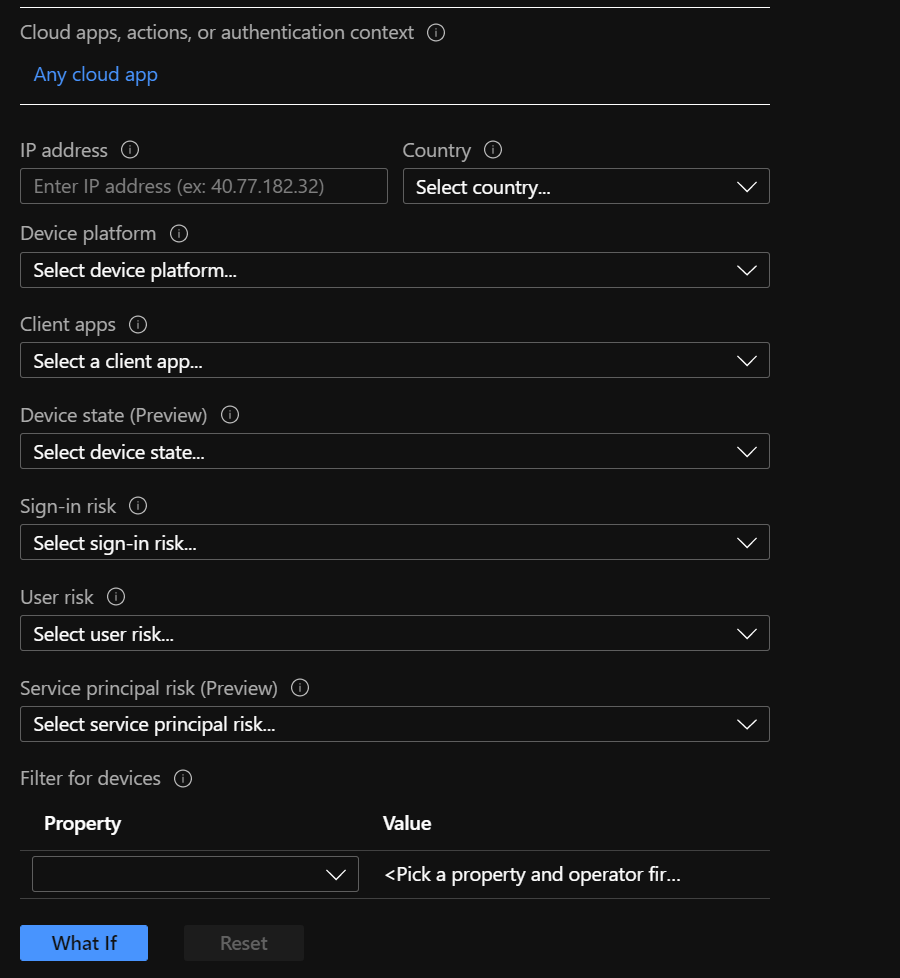
Task: Click the Country info icon
Action: pyautogui.click(x=492, y=150)
